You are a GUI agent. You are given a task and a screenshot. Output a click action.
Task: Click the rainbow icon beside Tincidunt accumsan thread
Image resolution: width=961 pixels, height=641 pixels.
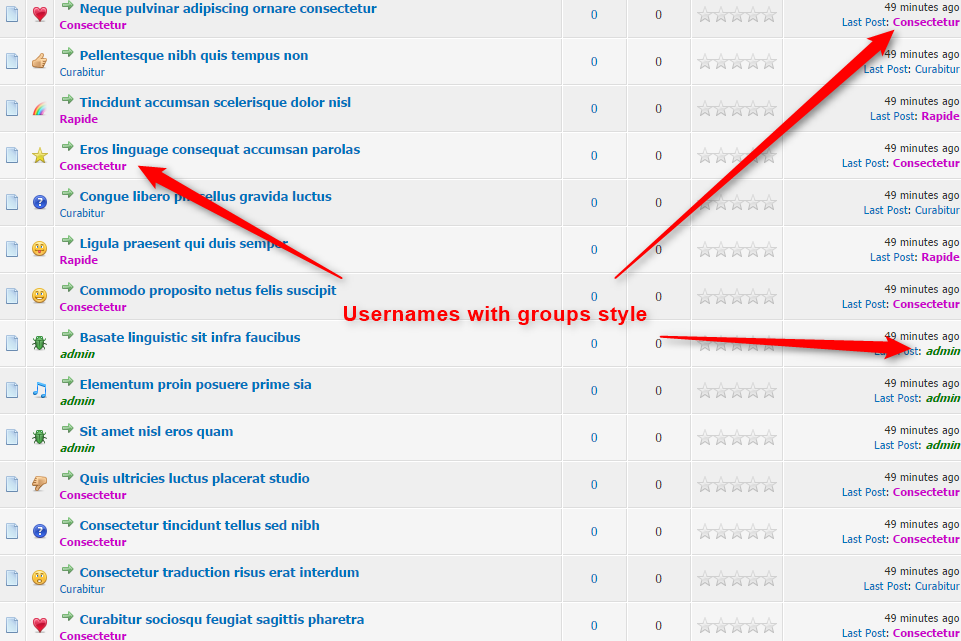pos(40,108)
